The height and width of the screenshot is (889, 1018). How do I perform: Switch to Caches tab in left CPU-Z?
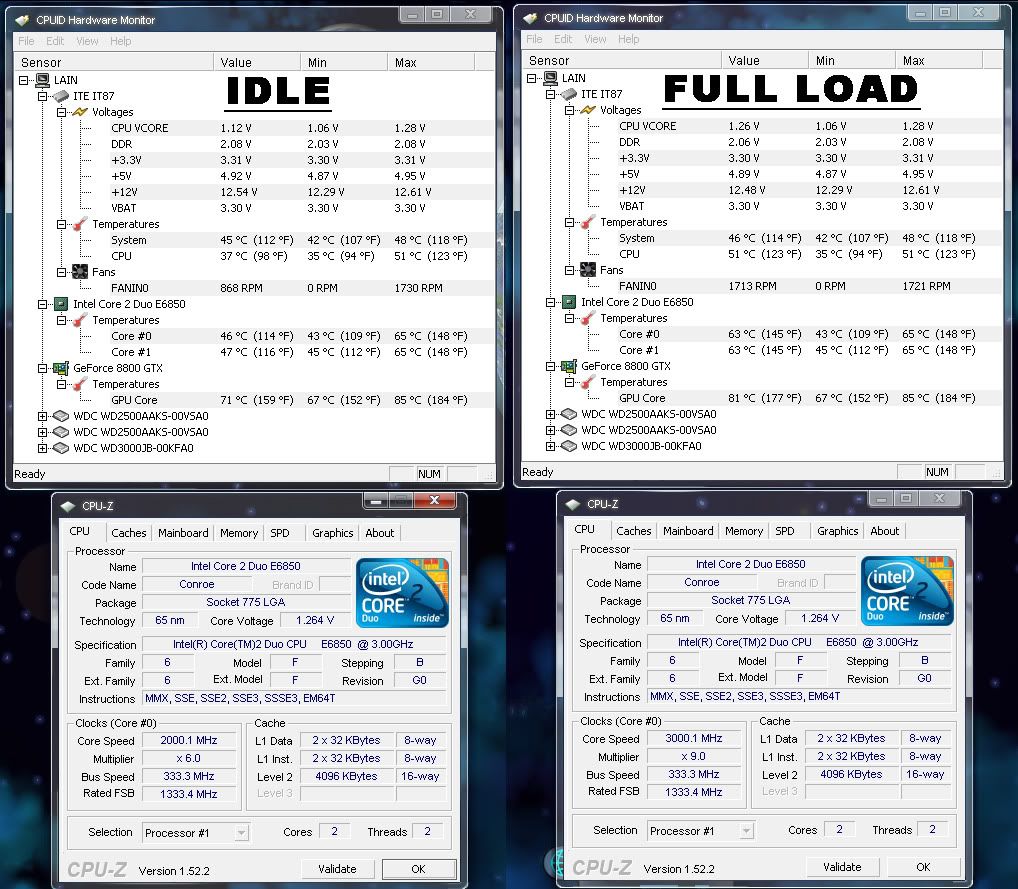(x=129, y=532)
